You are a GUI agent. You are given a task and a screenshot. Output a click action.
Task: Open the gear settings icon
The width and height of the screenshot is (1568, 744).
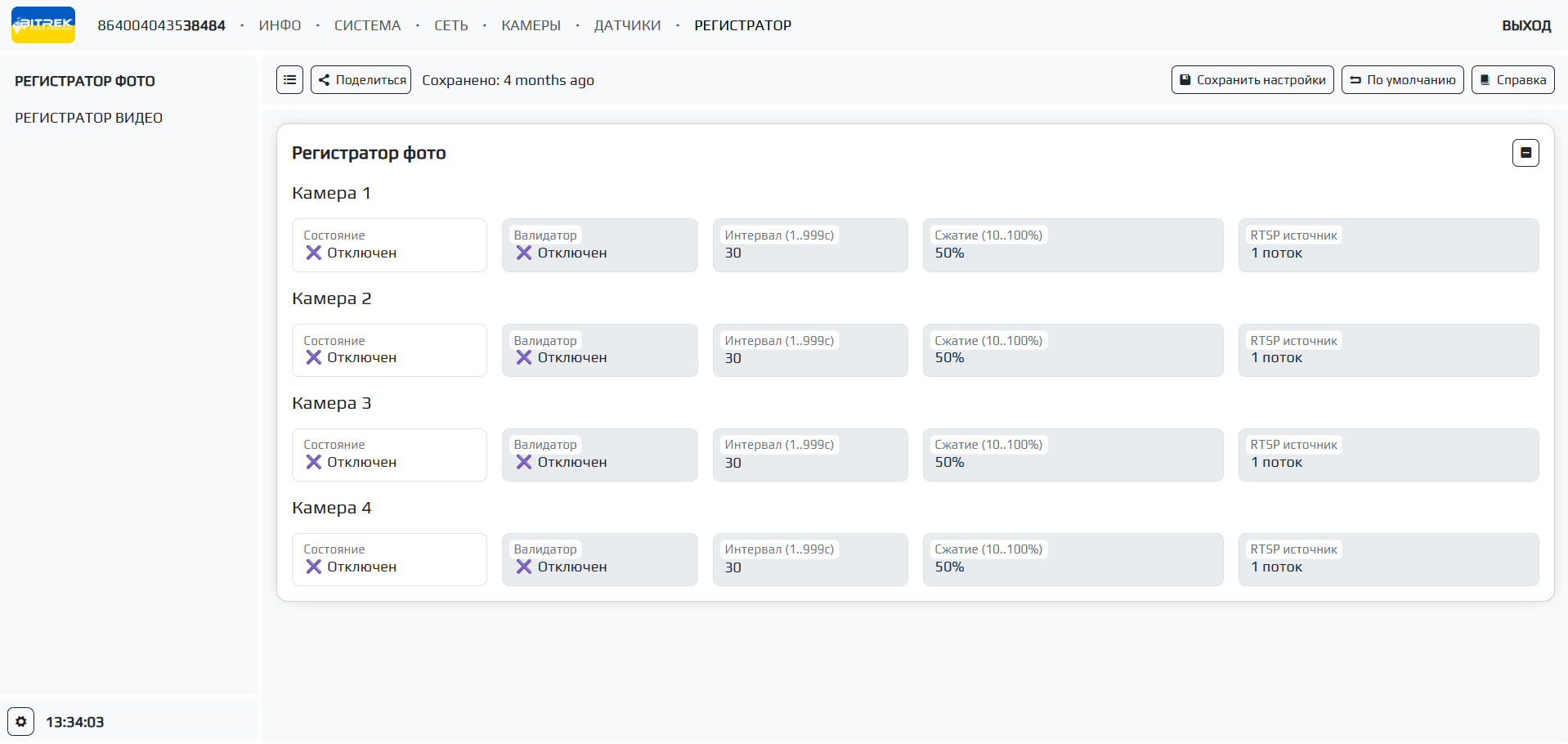[x=21, y=722]
